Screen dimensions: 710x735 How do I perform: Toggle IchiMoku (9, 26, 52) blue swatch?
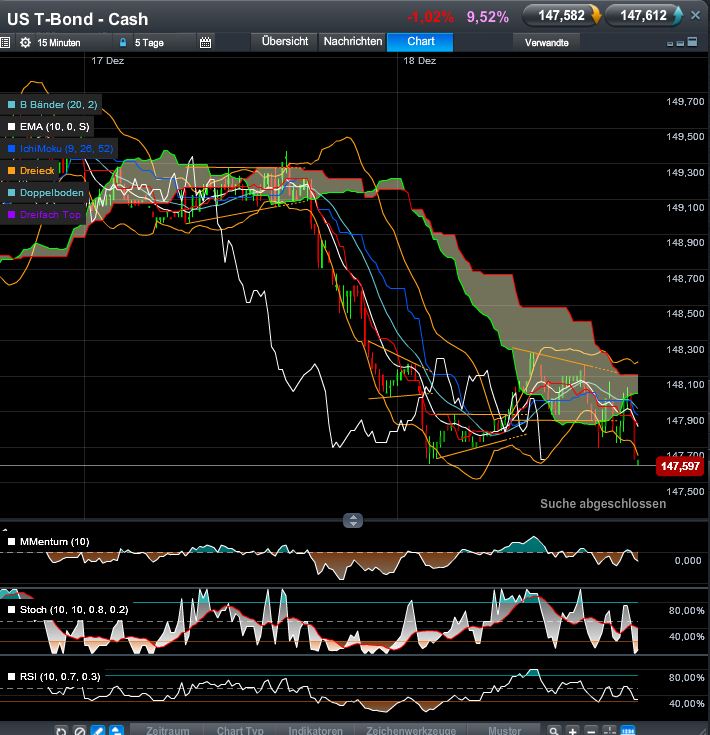(12, 149)
